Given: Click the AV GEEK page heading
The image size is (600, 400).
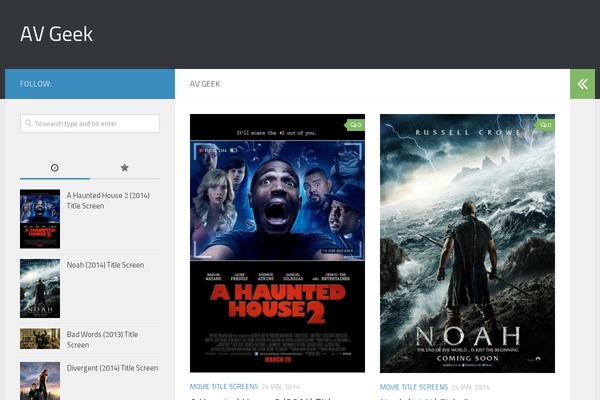Looking at the screenshot, I should 205,84.
